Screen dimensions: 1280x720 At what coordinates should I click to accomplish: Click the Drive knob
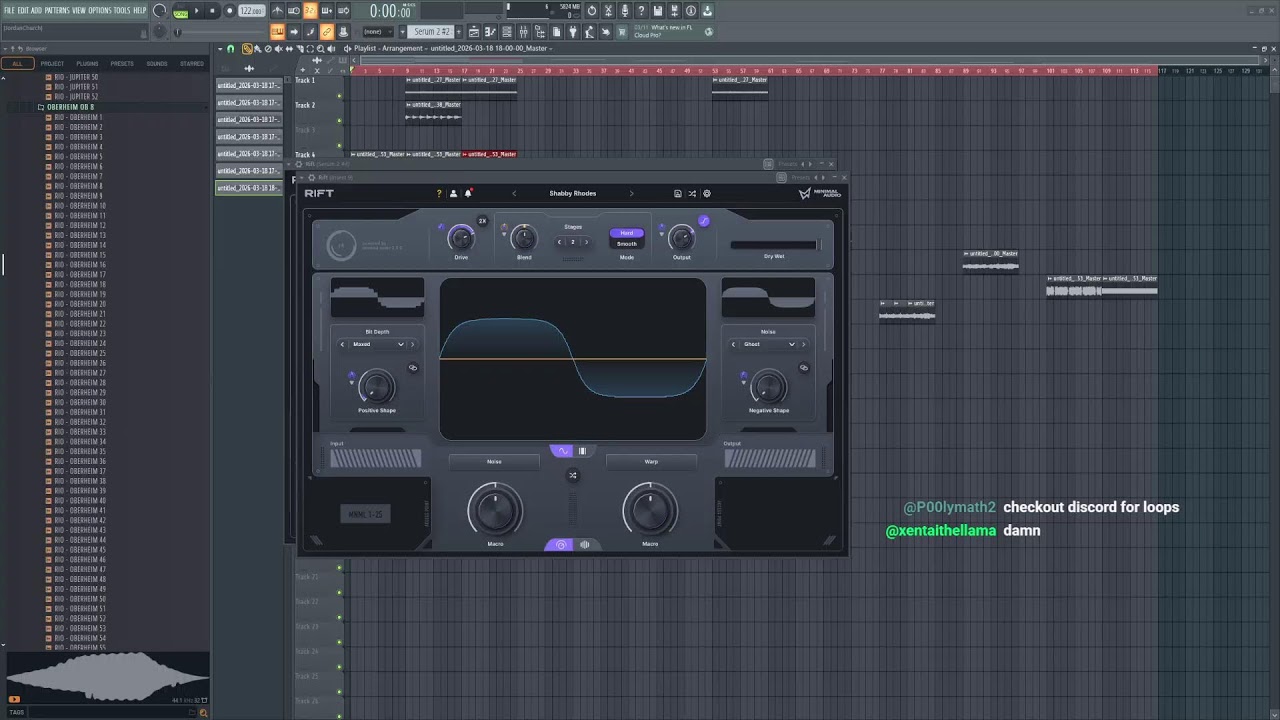pos(461,237)
